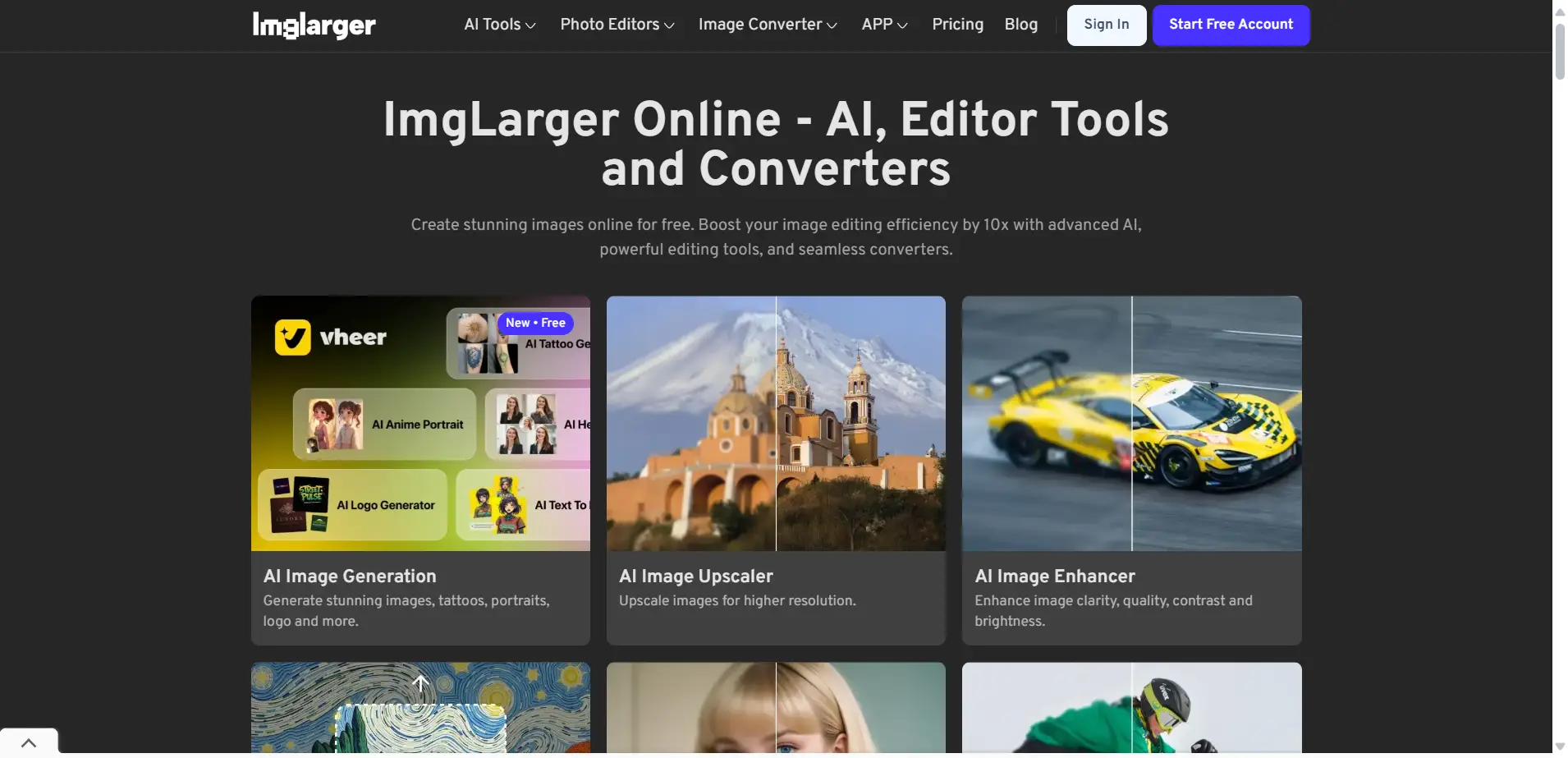Screen dimensions: 1568x758
Task: Click the New • Free badge
Action: point(535,323)
